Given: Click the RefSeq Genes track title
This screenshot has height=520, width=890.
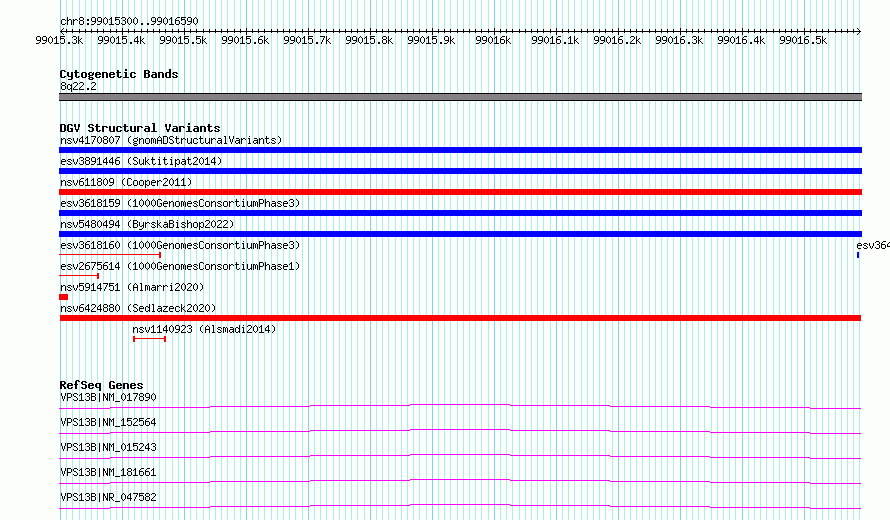Looking at the screenshot, I should tap(101, 385).
